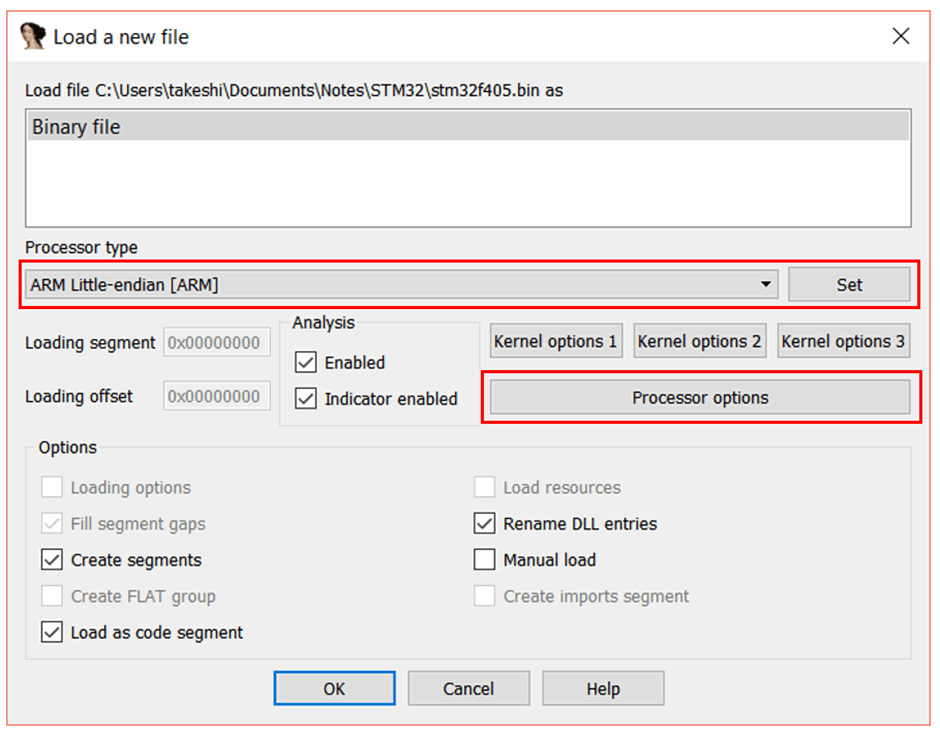Screen dimensions: 940x734
Task: Open Kernel options 2
Action: [700, 341]
